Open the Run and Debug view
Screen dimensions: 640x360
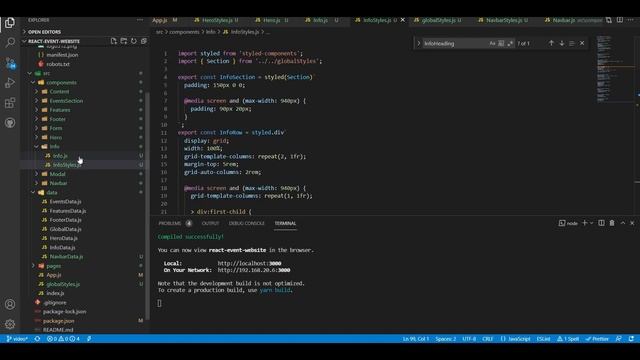pyautogui.click(x=10, y=83)
